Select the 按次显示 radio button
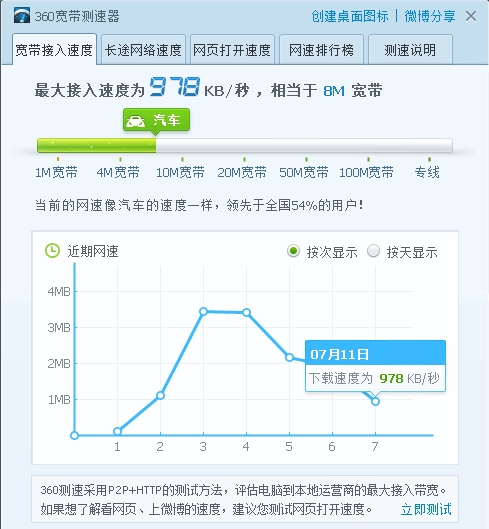 click(x=293, y=251)
